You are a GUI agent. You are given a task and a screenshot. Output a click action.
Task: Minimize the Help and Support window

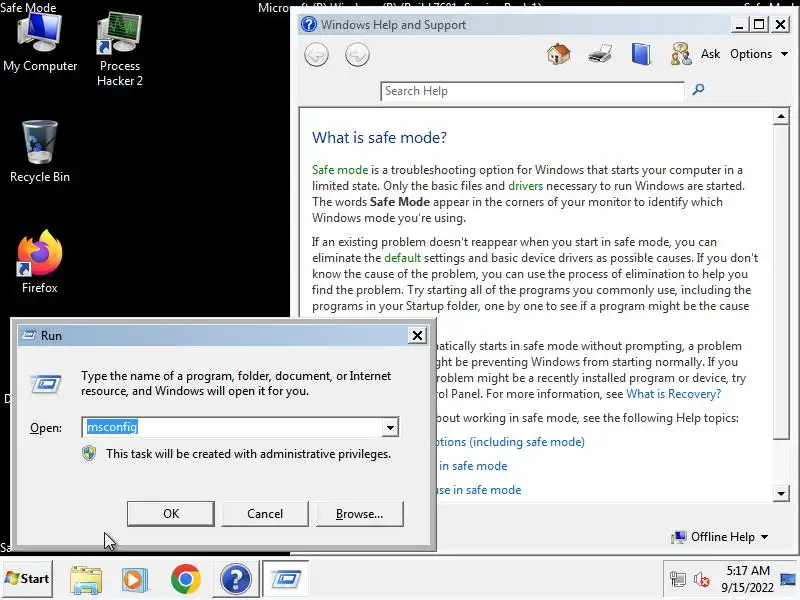click(739, 24)
